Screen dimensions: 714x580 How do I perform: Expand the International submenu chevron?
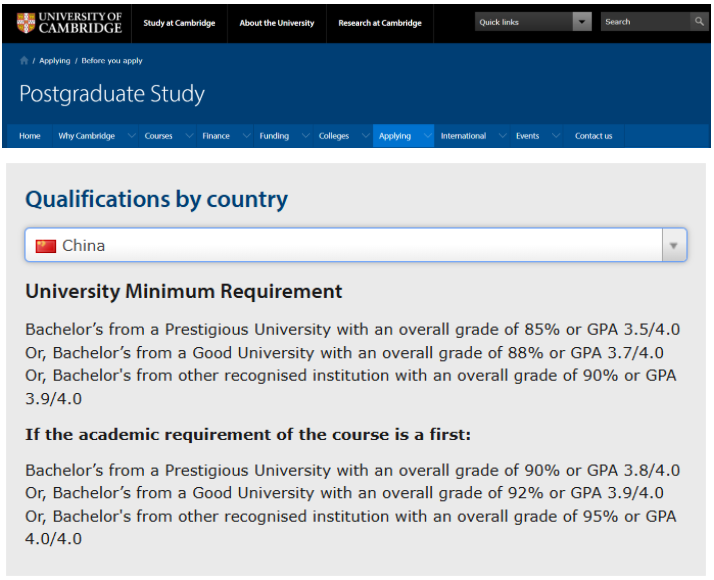click(503, 136)
